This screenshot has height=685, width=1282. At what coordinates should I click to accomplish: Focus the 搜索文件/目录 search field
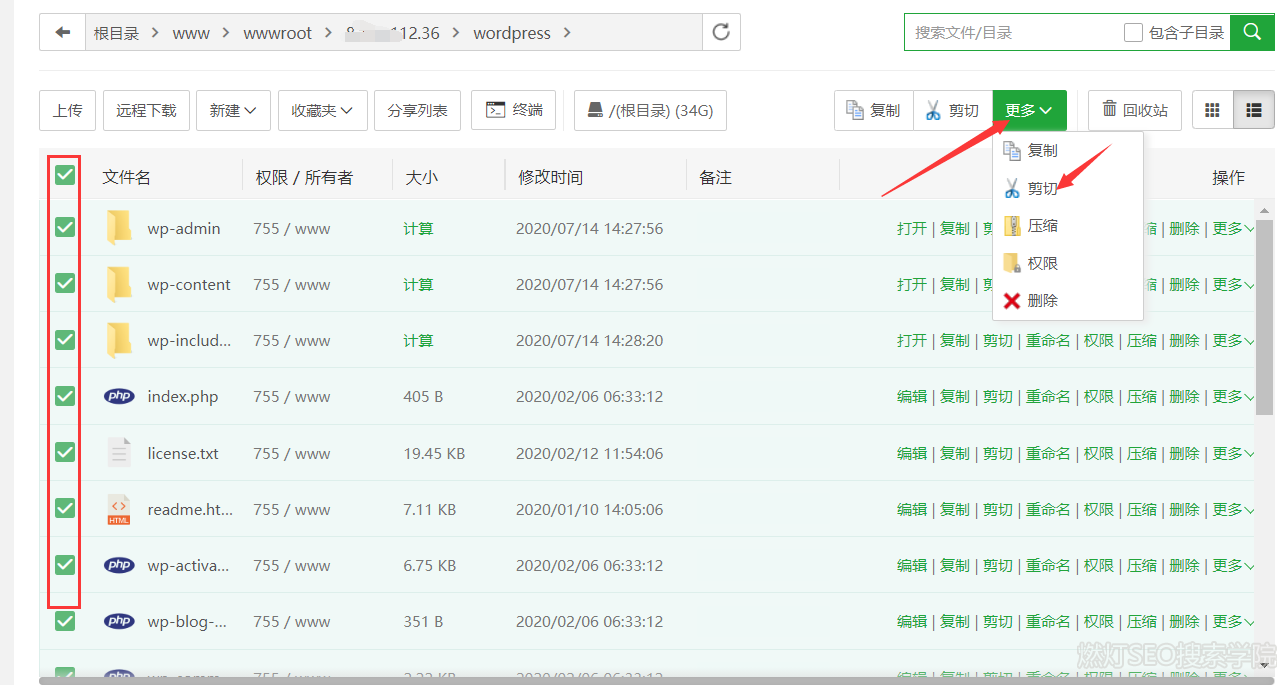coord(1012,33)
